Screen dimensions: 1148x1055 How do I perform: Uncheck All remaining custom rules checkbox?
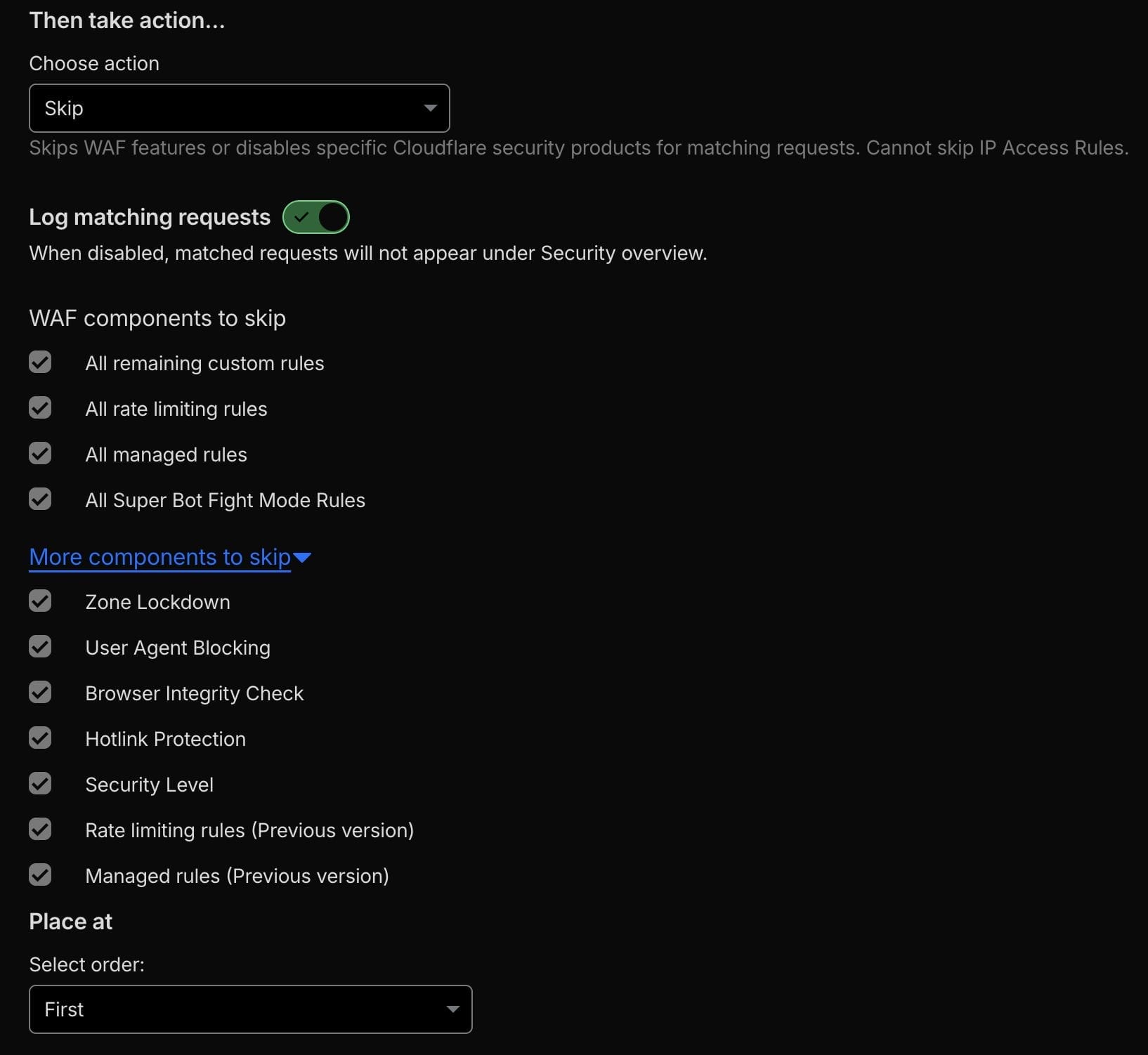(40, 362)
